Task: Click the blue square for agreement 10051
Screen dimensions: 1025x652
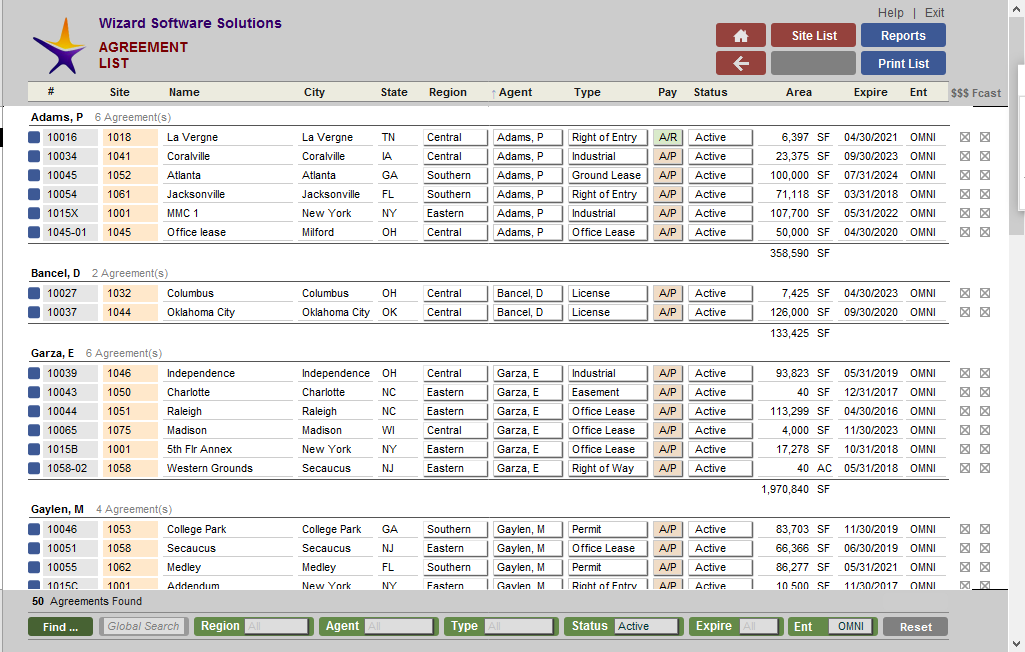Action: (x=34, y=549)
